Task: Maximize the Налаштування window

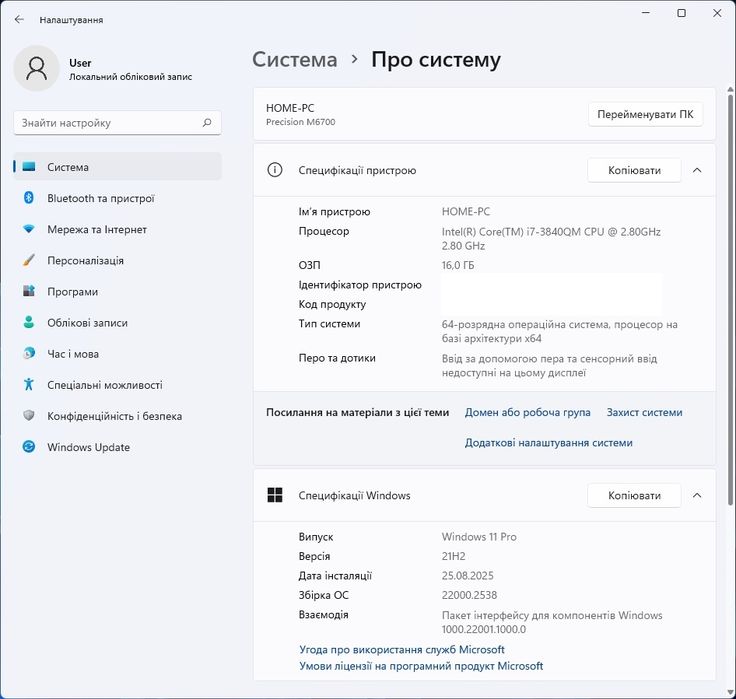Action: (x=682, y=13)
